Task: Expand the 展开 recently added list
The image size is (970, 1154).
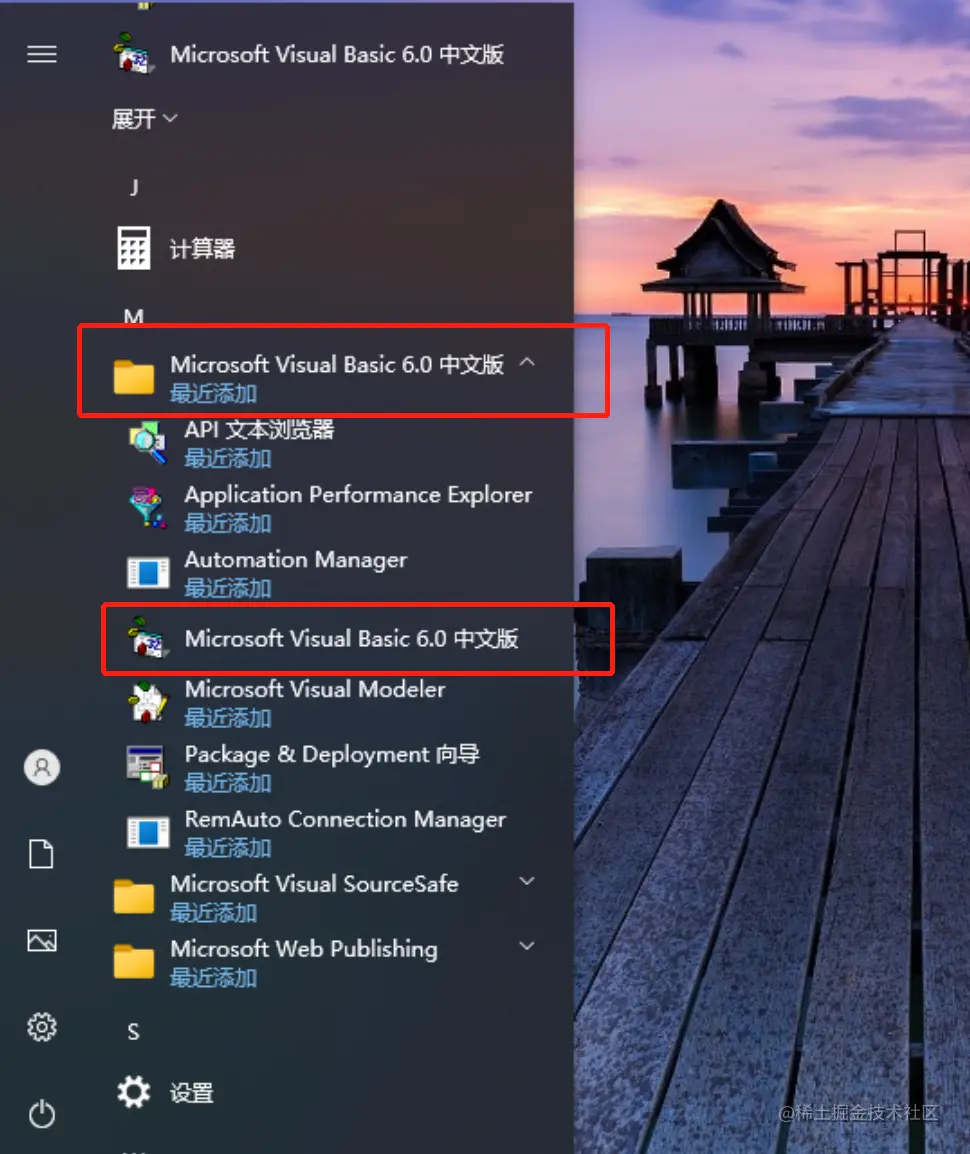Action: click(x=144, y=118)
